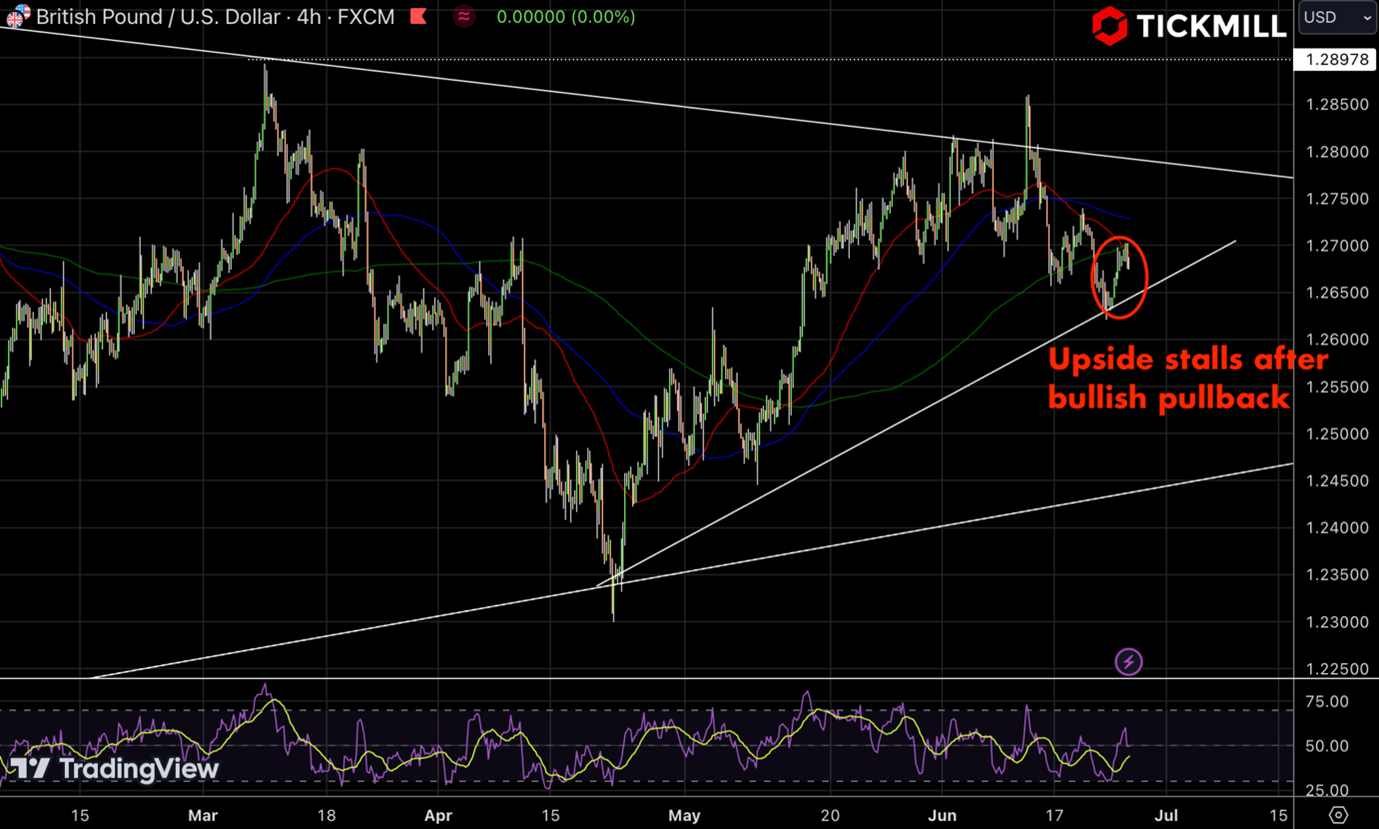Click the Jun date label on time axis
Image resolution: width=1379 pixels, height=829 pixels.
tap(943, 815)
